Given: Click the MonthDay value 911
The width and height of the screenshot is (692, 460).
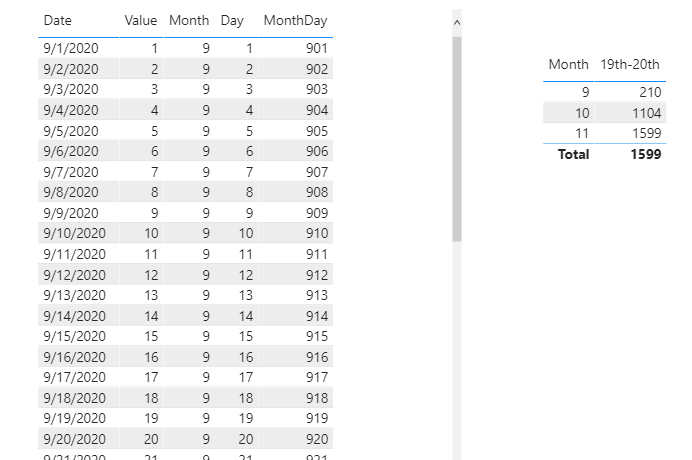Looking at the screenshot, I should click(x=317, y=254).
